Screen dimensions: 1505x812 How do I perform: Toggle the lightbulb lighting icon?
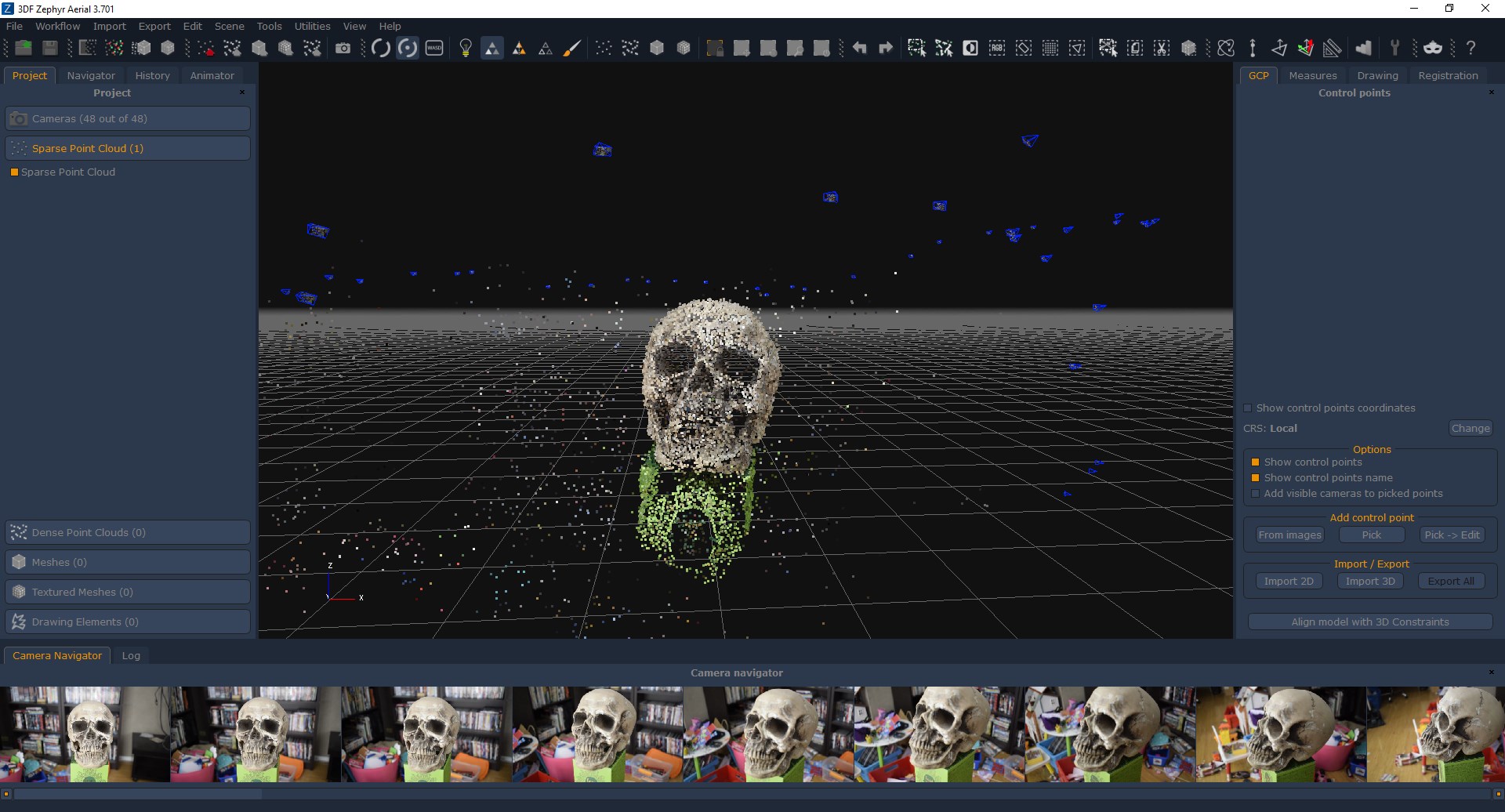point(466,48)
